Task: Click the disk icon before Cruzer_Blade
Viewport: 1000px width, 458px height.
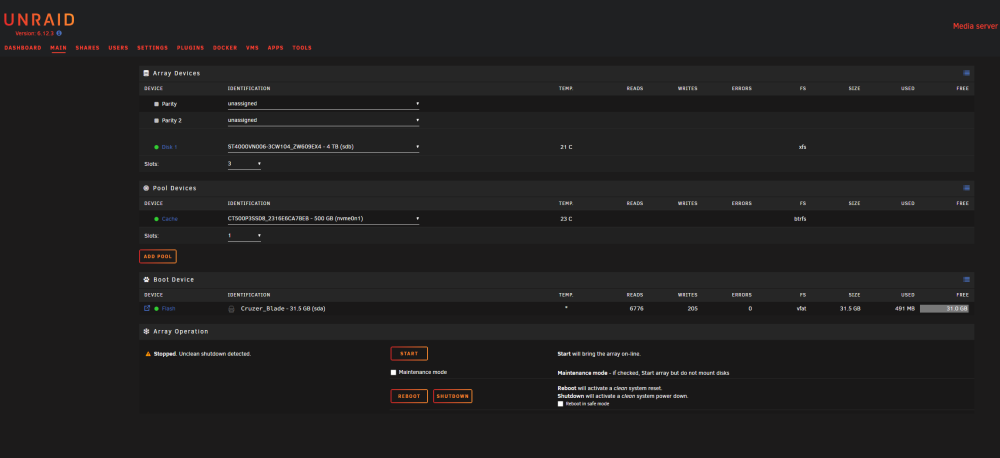Action: pos(232,309)
